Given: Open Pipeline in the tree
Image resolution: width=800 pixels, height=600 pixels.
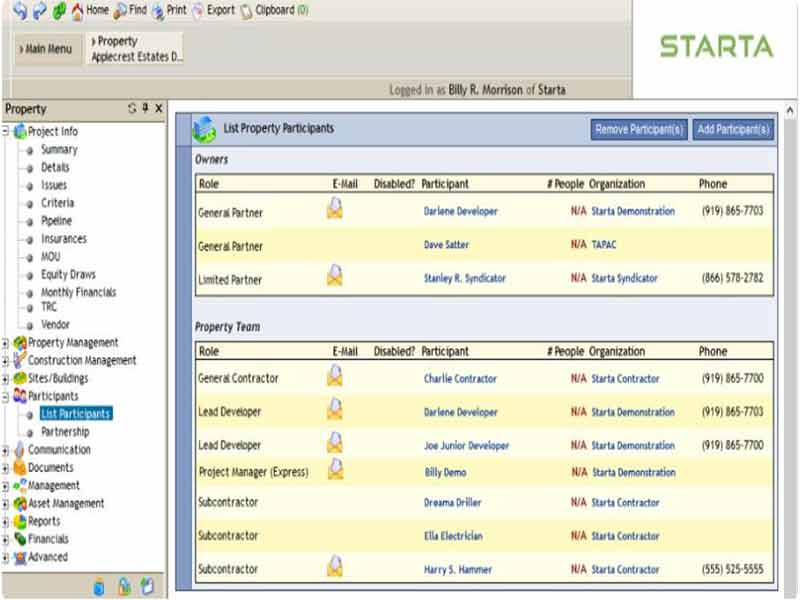Looking at the screenshot, I should click(x=56, y=221).
